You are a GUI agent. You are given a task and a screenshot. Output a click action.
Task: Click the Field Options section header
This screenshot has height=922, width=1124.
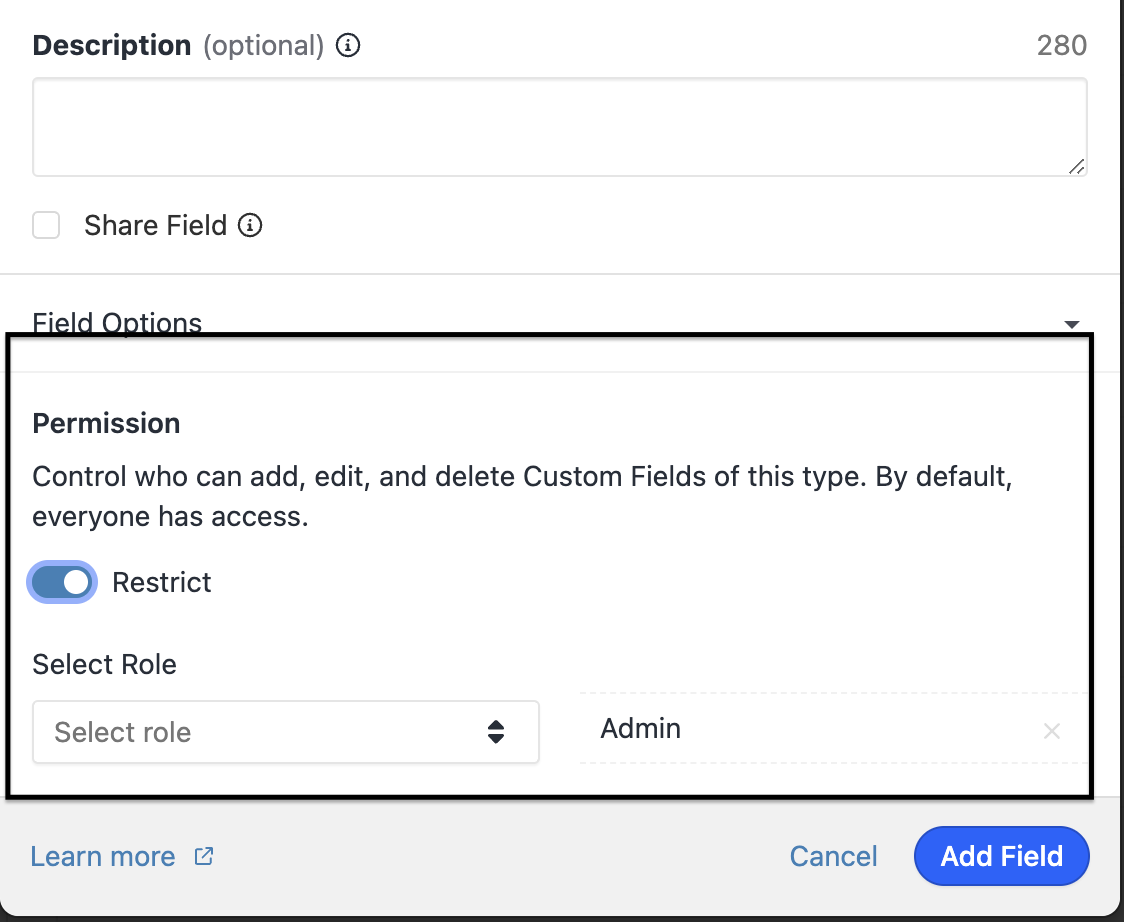pyautogui.click(x=117, y=323)
